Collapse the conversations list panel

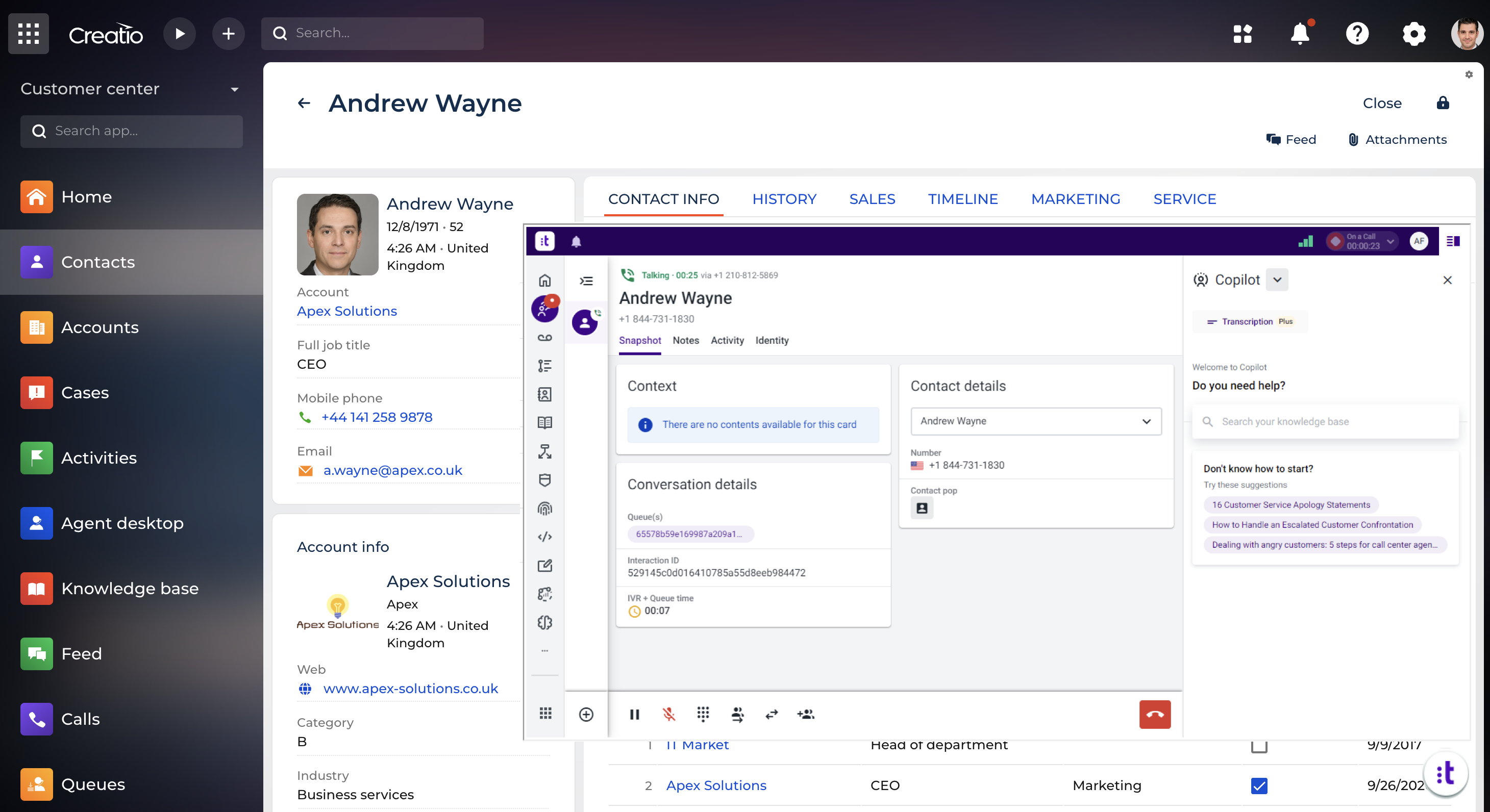coord(586,281)
